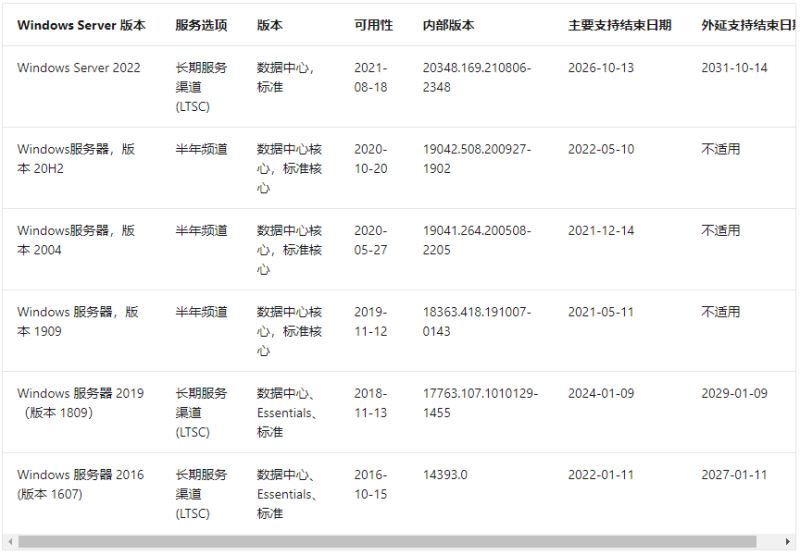Click edition cell in the 2004 row
Screen dimensions: 800x555
[289, 250]
